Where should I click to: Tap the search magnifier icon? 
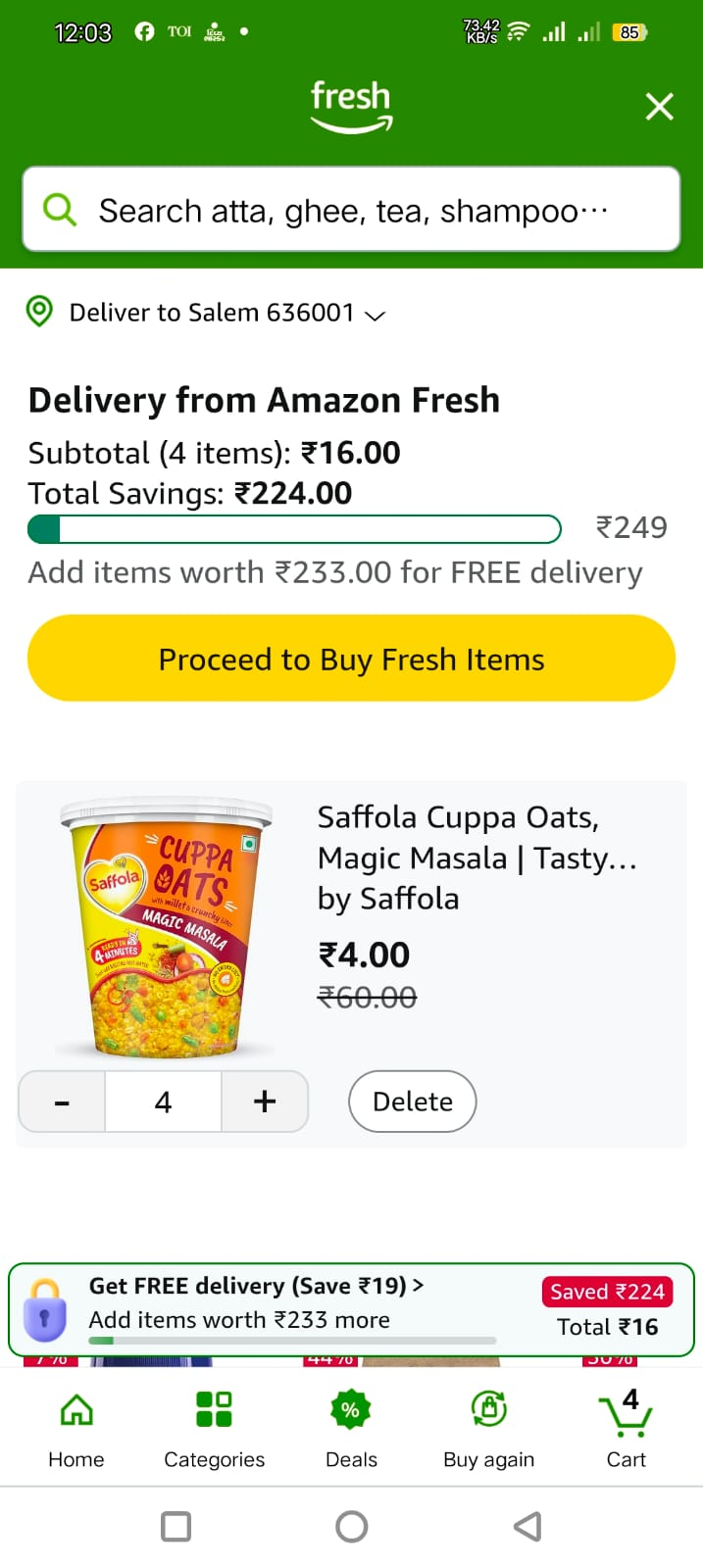pyautogui.click(x=60, y=210)
